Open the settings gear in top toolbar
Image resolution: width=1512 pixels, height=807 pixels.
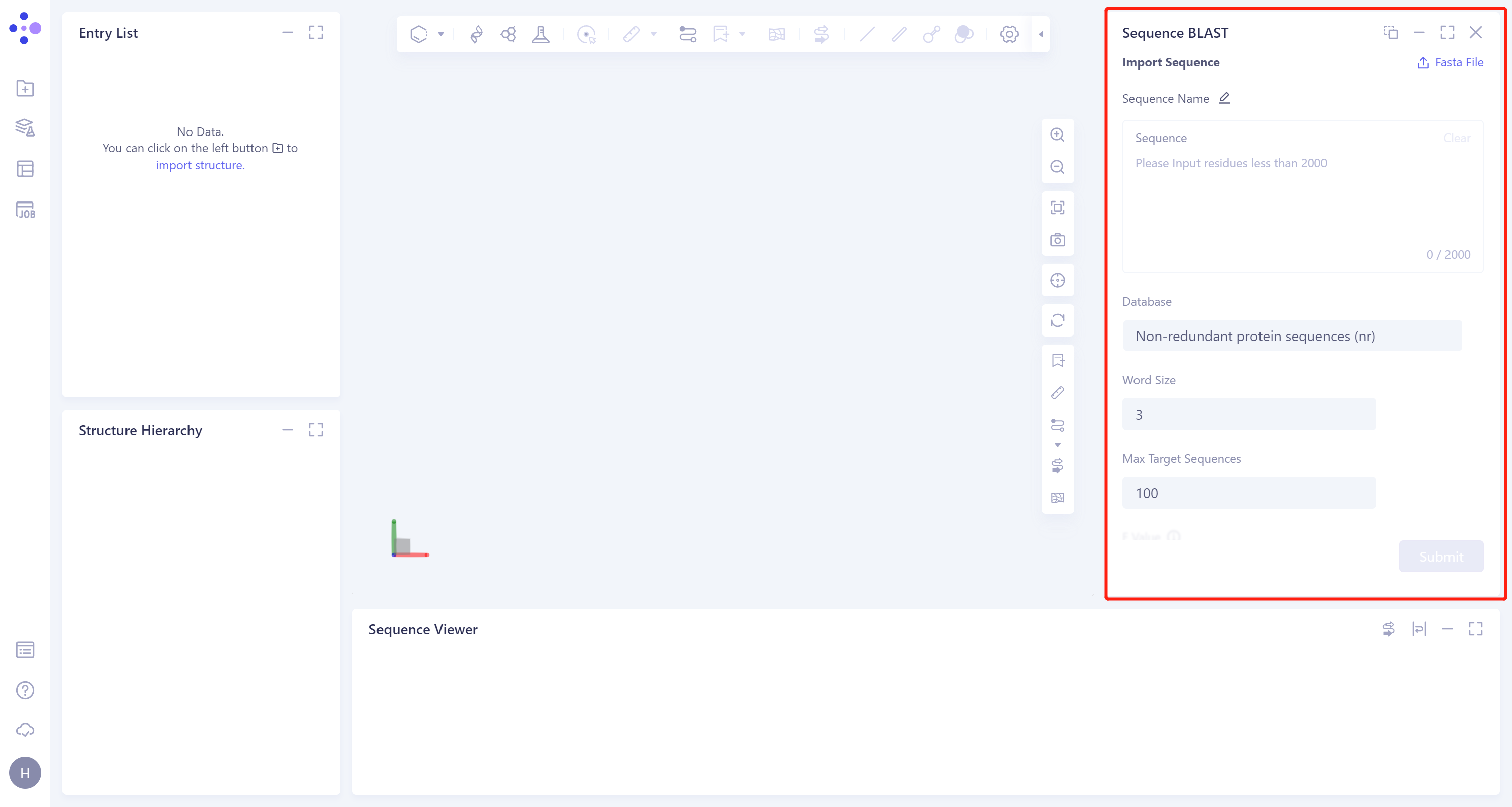point(1009,34)
